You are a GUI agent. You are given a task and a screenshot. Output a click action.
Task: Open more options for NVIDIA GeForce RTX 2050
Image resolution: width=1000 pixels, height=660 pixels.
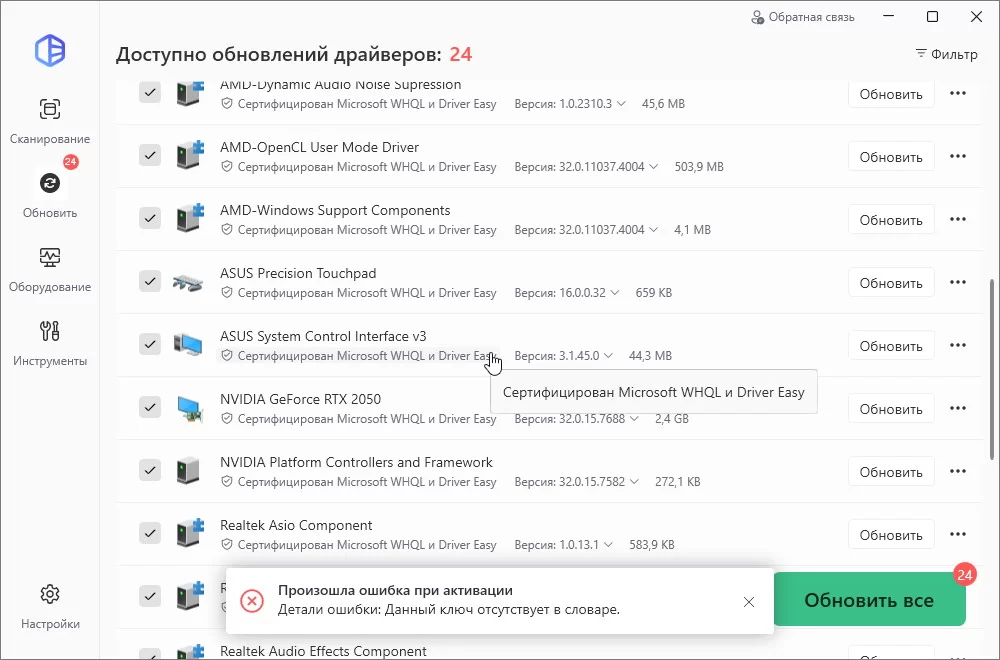958,409
